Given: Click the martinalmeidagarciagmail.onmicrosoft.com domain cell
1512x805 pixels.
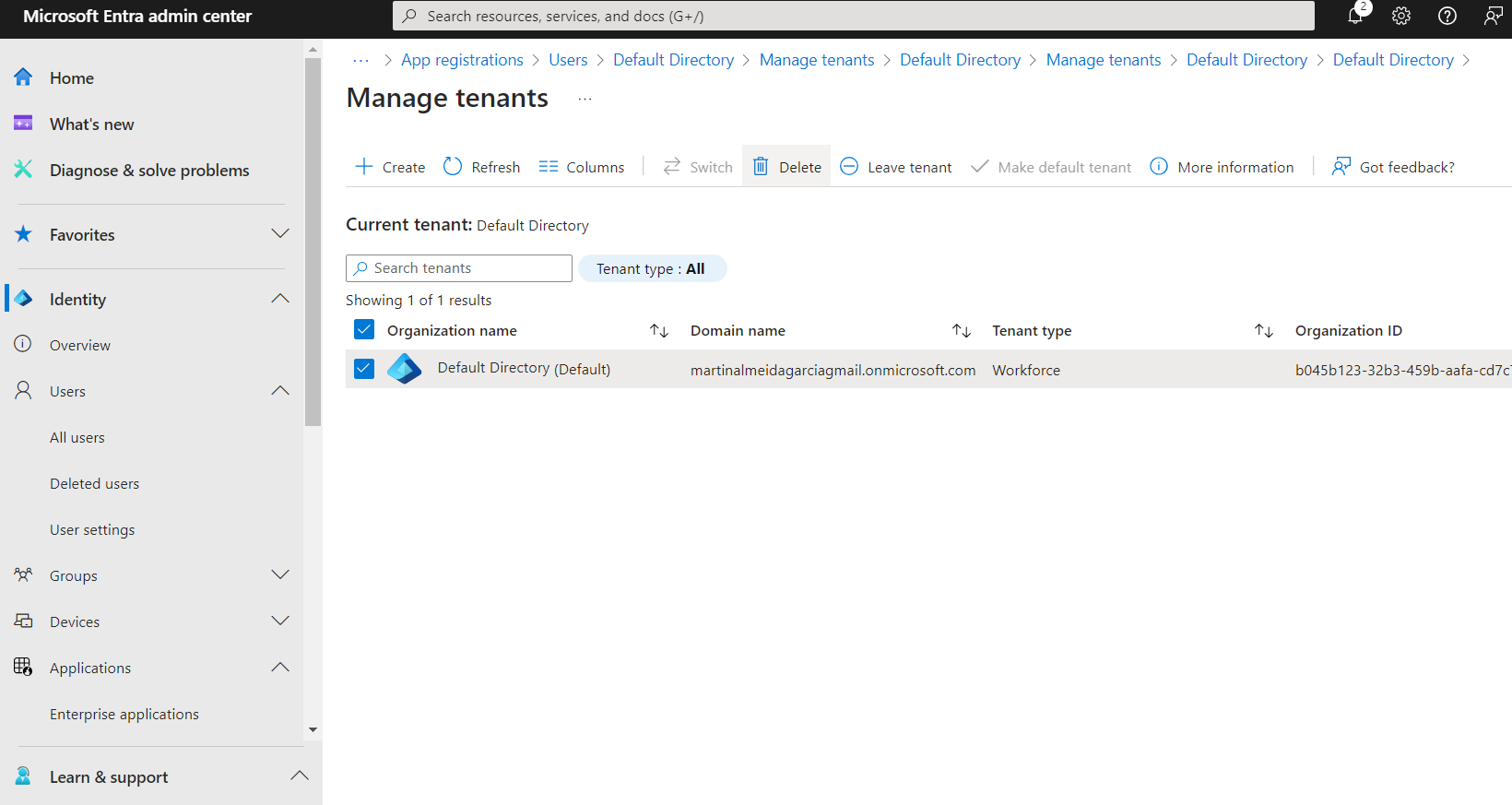Looking at the screenshot, I should (833, 370).
